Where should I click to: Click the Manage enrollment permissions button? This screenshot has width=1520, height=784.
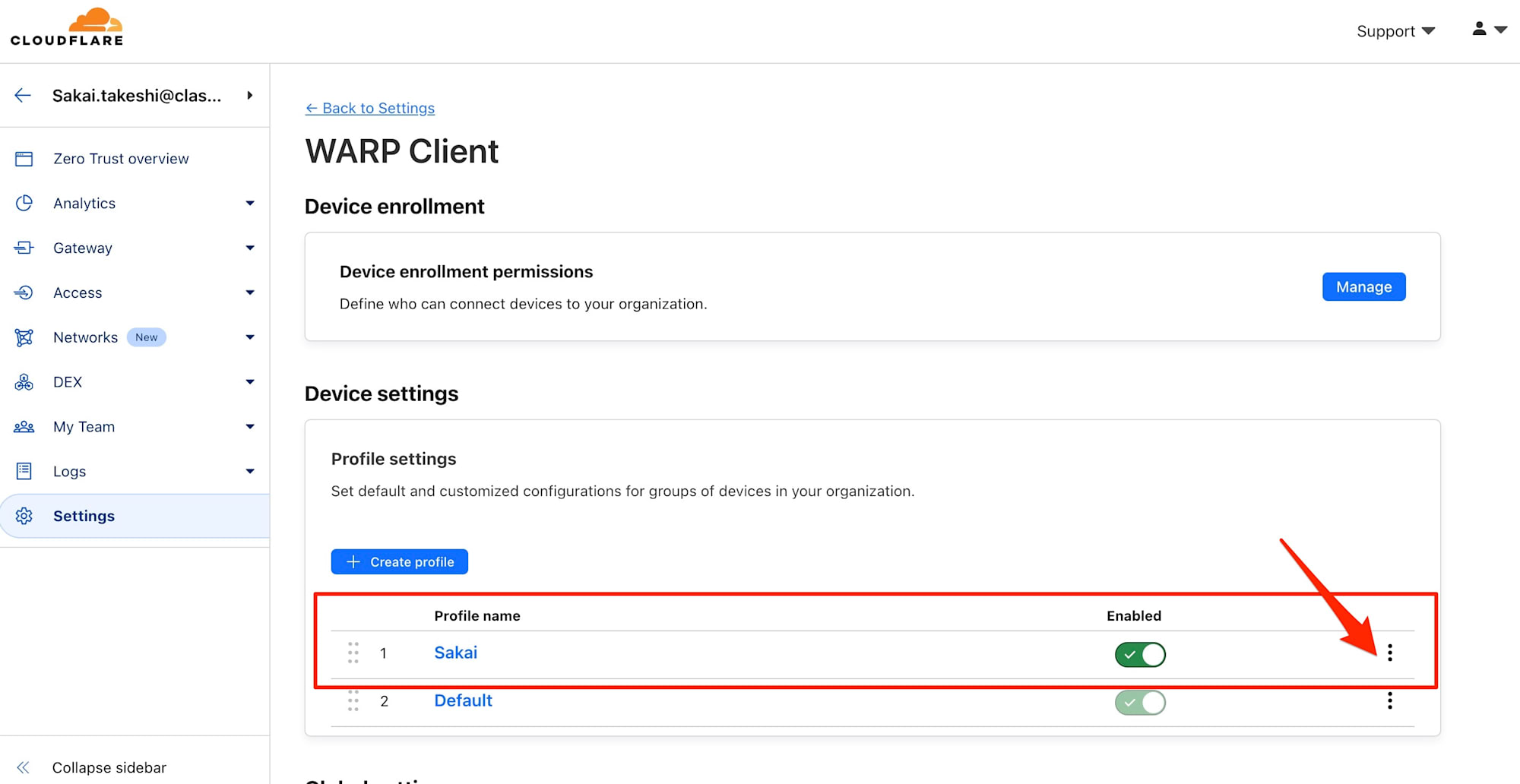(1363, 286)
